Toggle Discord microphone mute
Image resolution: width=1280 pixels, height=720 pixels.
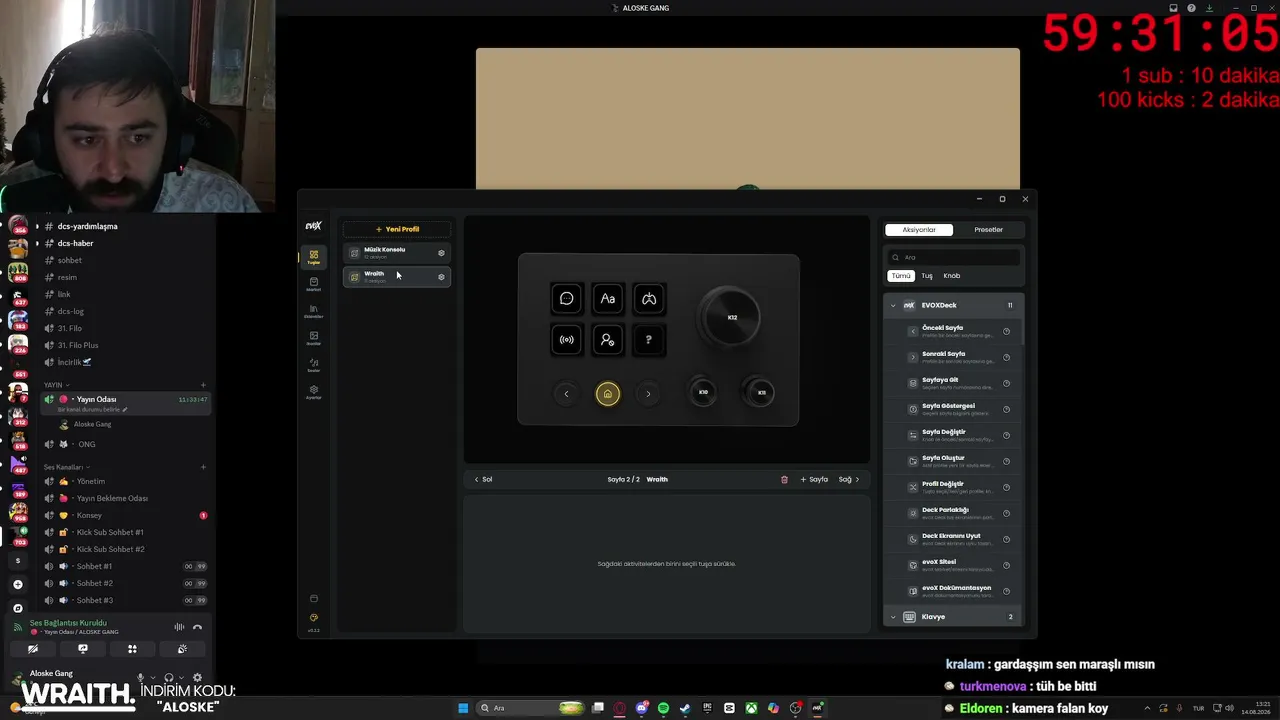[x=140, y=678]
